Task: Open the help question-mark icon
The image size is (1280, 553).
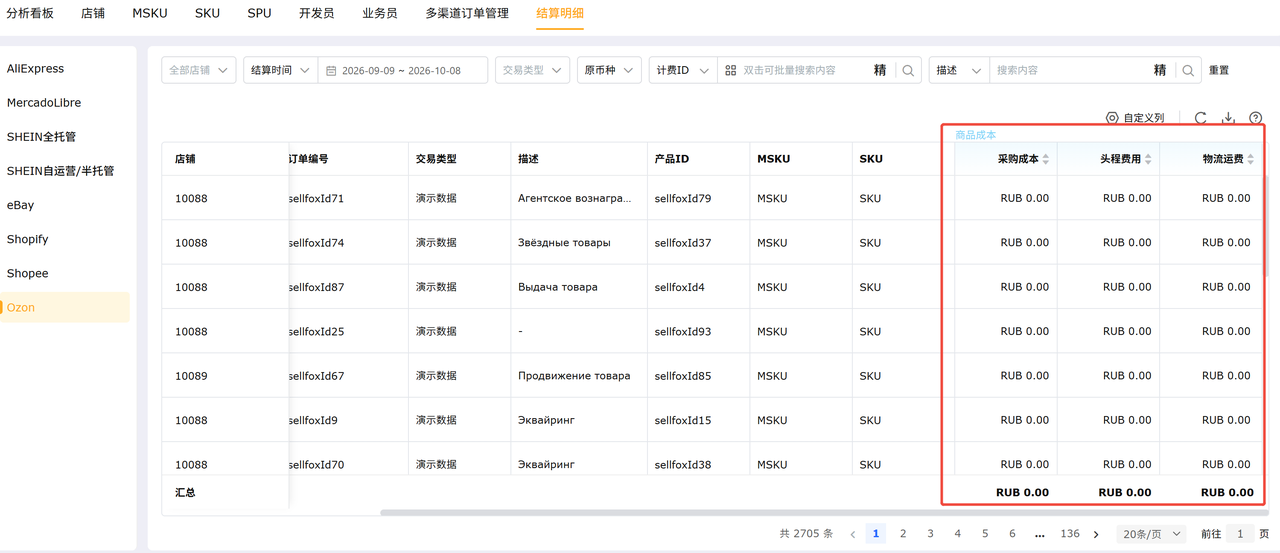Action: (1256, 118)
